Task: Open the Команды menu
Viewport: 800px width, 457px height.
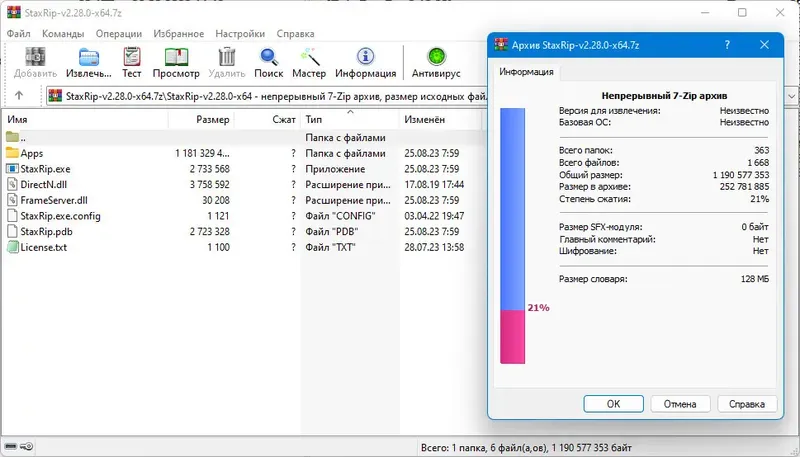Action: [x=63, y=34]
